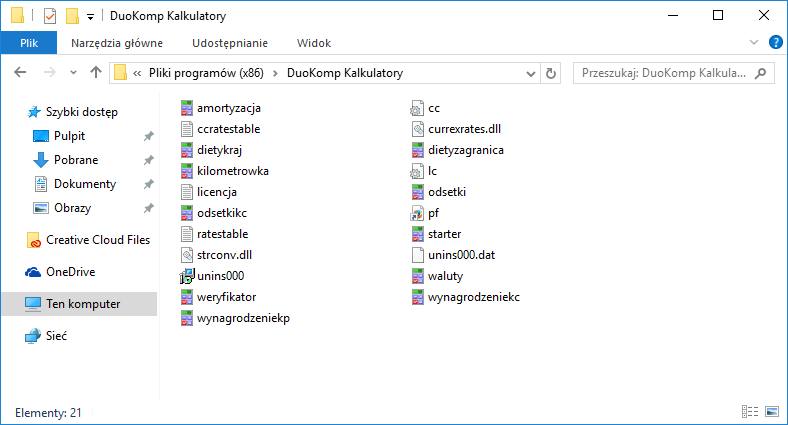Select the cc settings file icon
The width and height of the screenshot is (788, 425).
[417, 108]
